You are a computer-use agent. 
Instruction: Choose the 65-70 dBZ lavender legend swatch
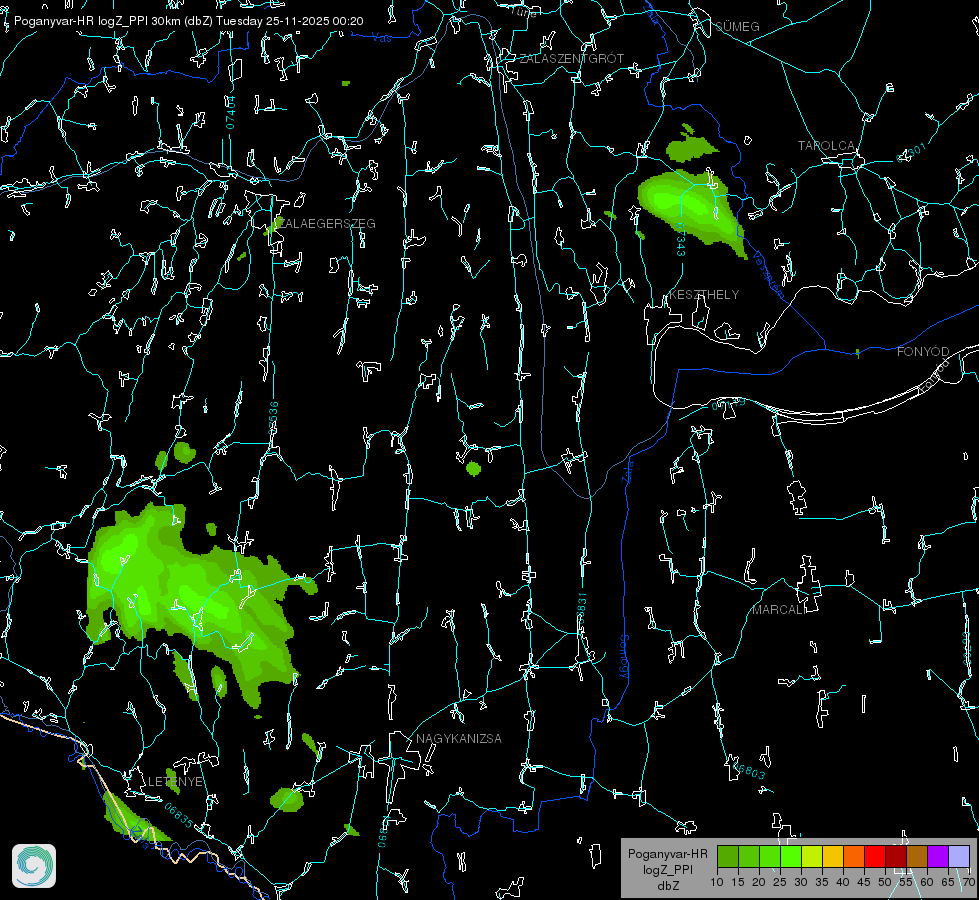click(959, 856)
